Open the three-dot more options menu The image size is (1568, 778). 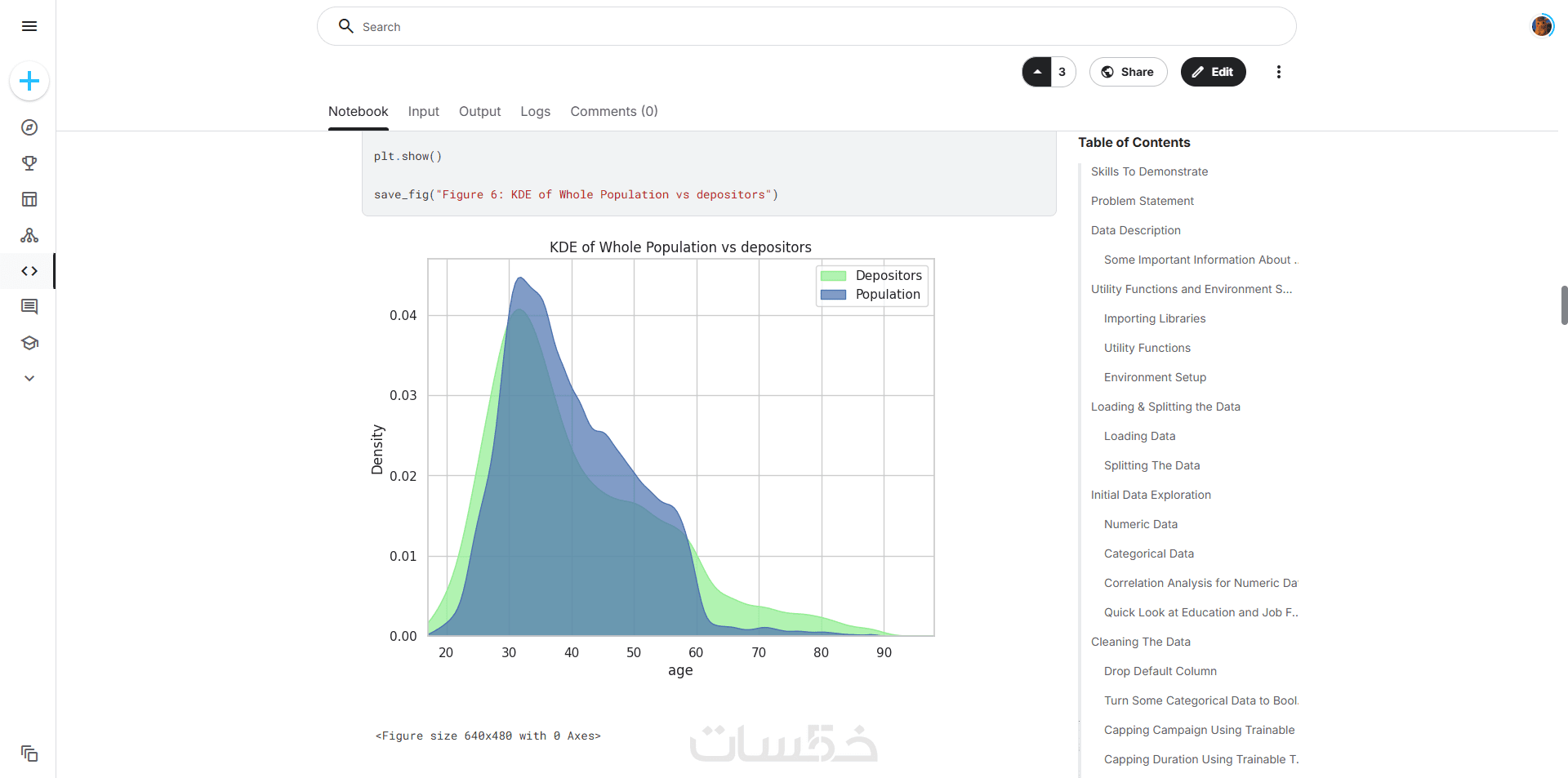pos(1278,72)
